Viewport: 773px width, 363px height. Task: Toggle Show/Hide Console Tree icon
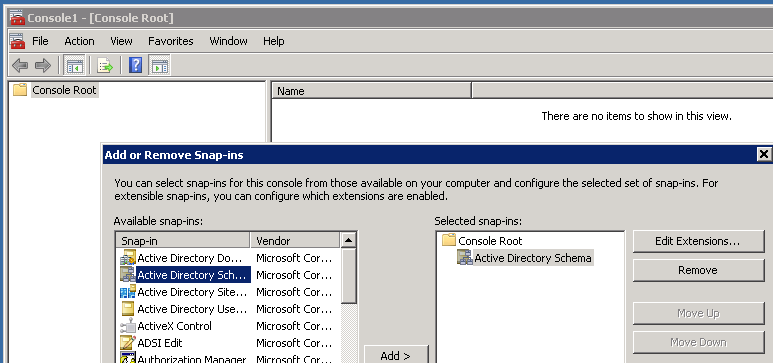click(75, 65)
